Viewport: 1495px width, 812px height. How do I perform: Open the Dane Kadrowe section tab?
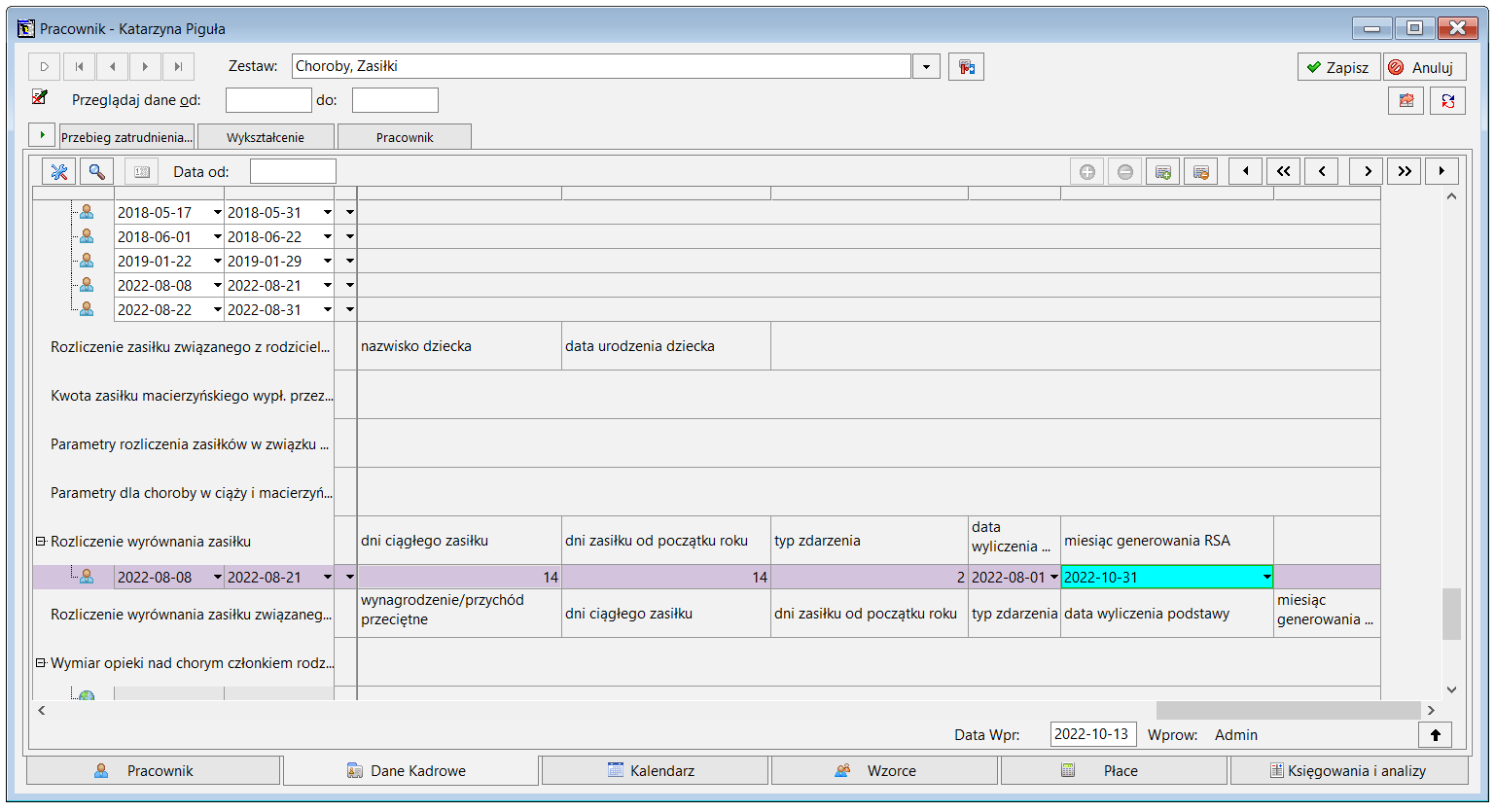[x=410, y=770]
